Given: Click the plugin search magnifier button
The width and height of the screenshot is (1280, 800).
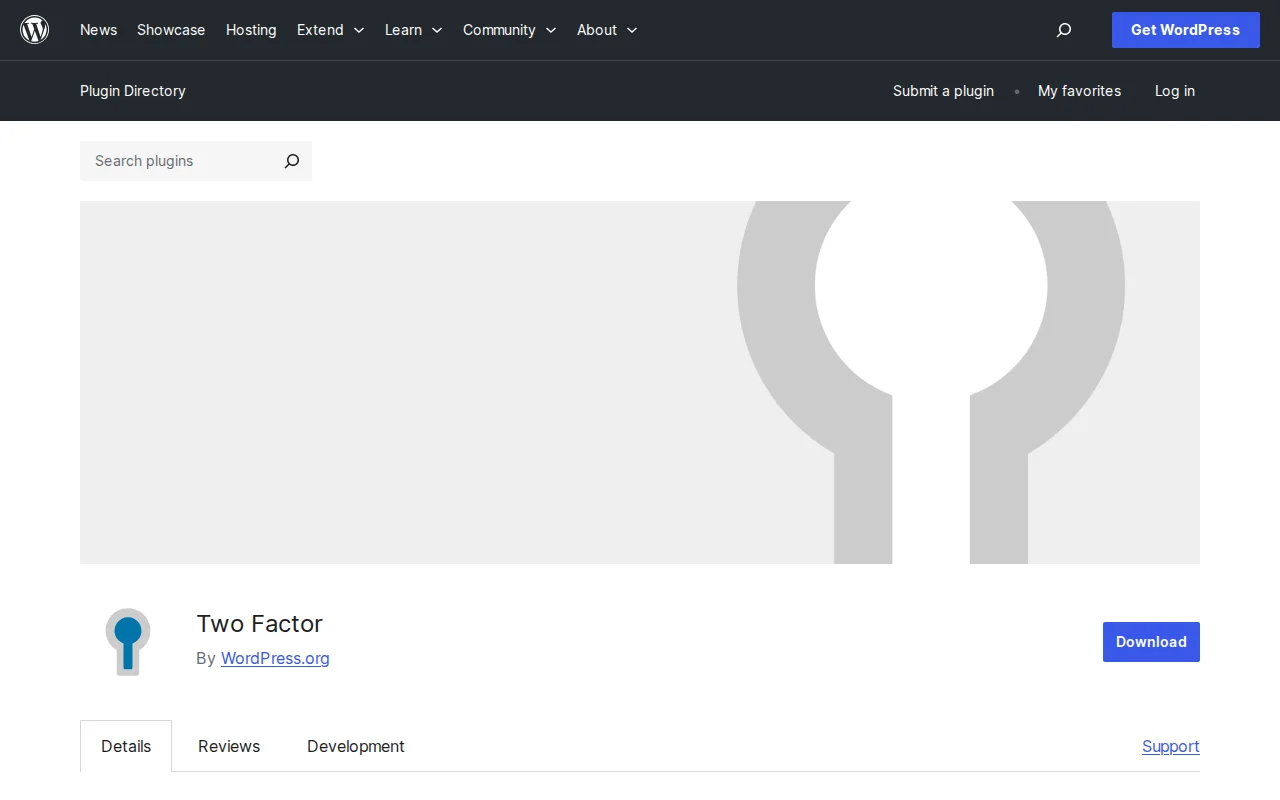Looking at the screenshot, I should tap(291, 161).
